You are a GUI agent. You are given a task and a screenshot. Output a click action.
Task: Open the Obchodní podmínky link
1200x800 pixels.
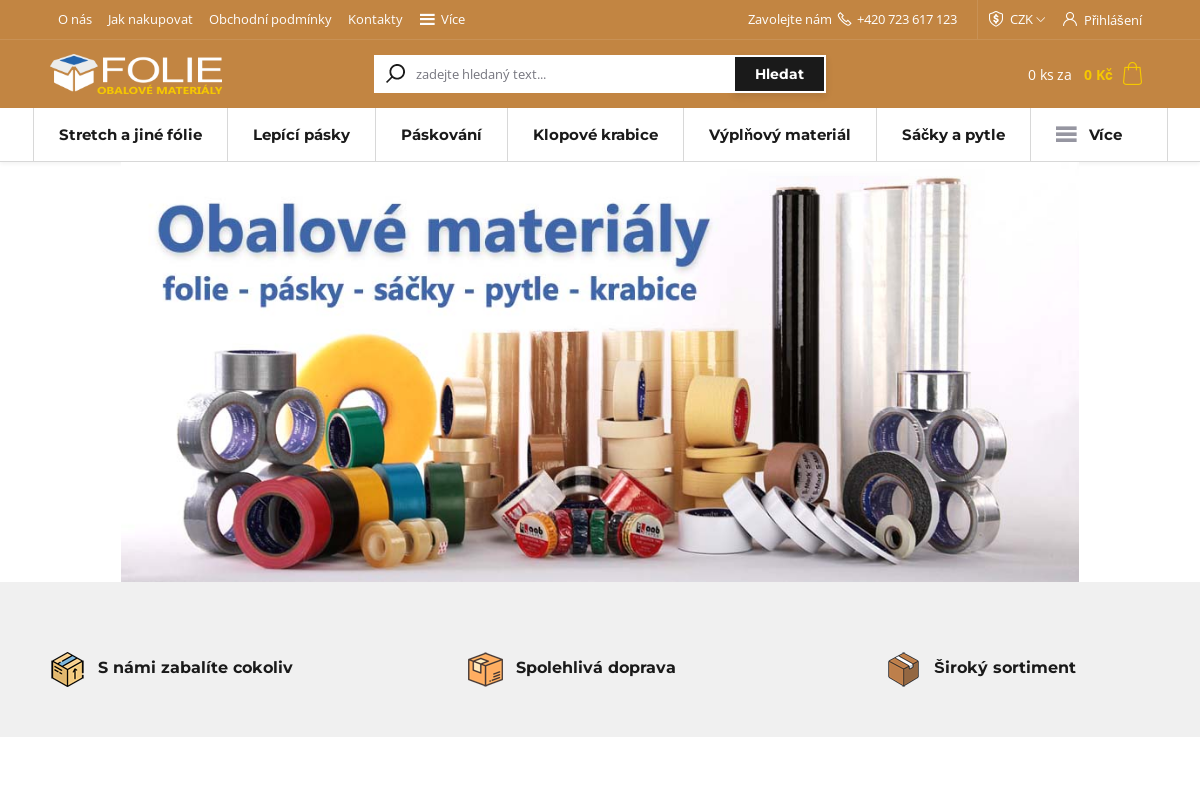pyautogui.click(x=270, y=19)
